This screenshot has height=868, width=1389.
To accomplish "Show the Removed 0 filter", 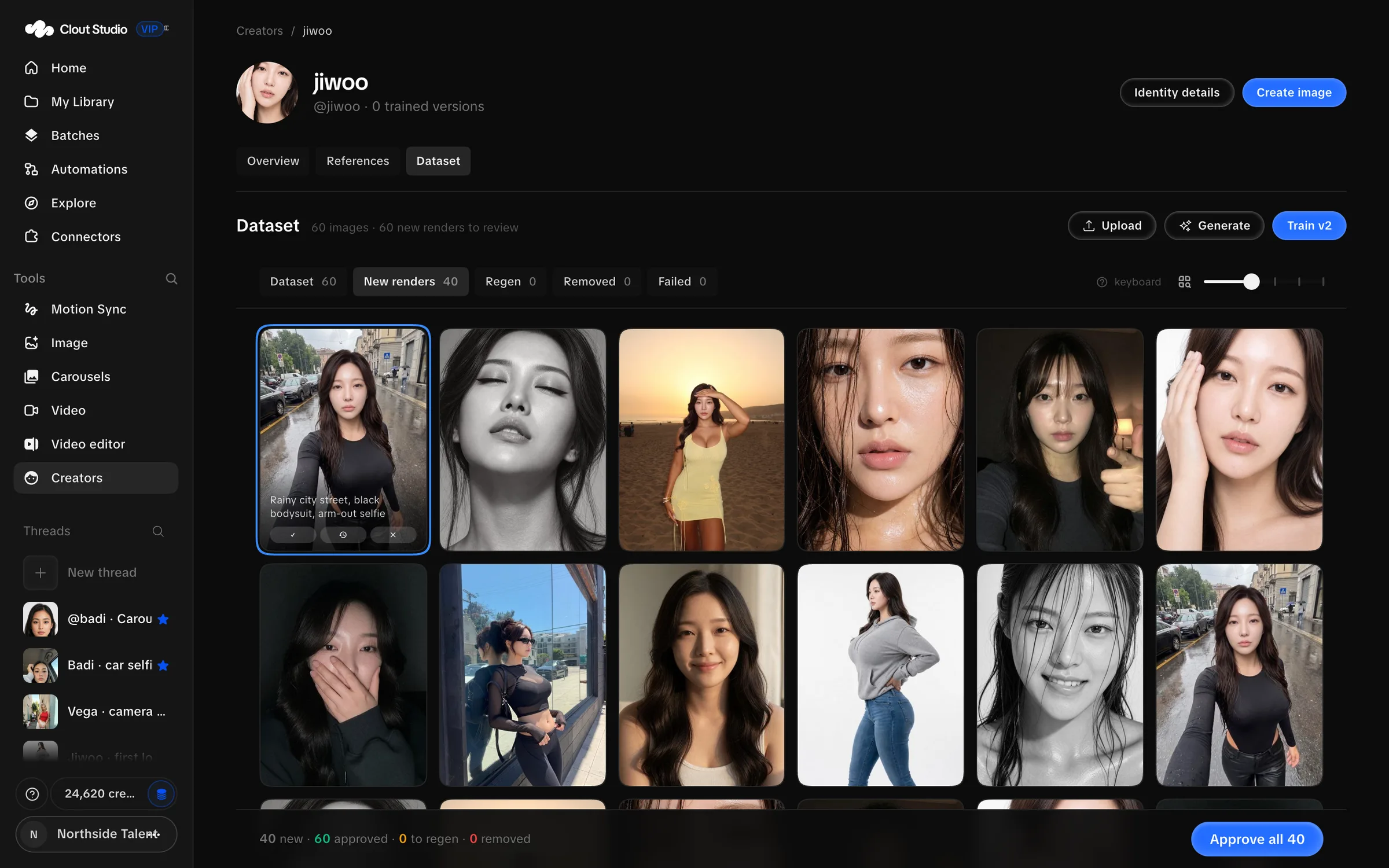I will tap(597, 282).
